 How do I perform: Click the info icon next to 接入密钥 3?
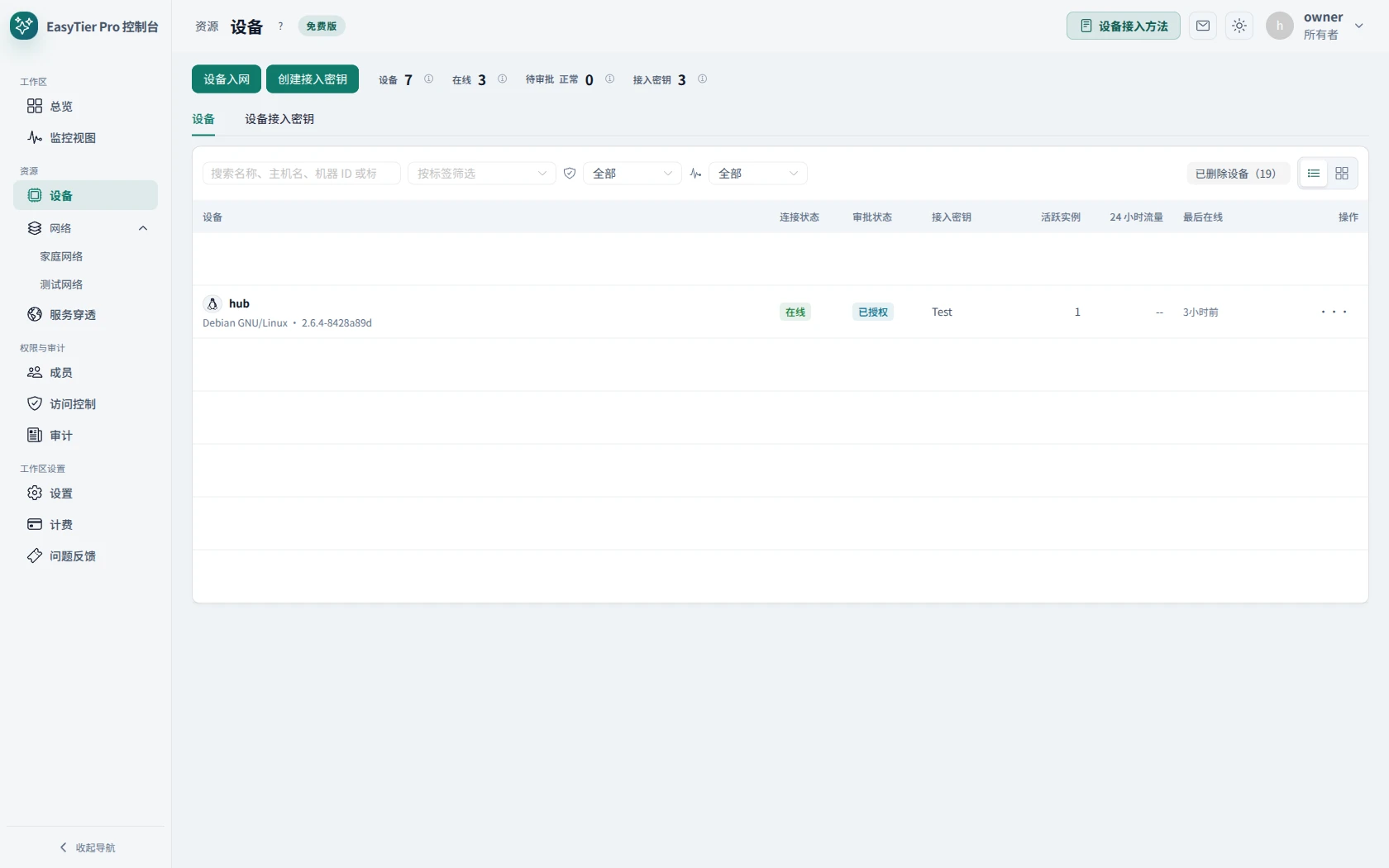coord(702,79)
